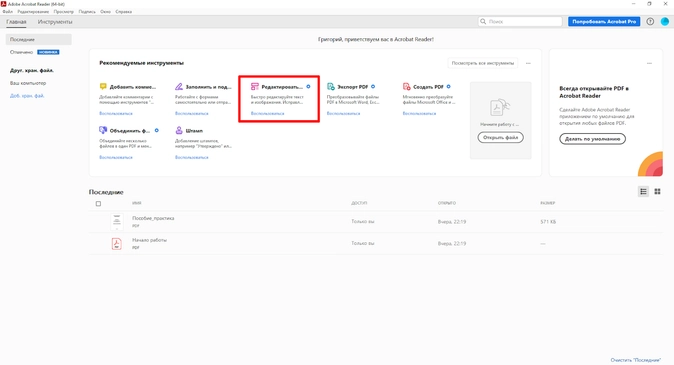This screenshot has height=365, width=674.
Task: Switch recent files to list view
Action: [643, 191]
